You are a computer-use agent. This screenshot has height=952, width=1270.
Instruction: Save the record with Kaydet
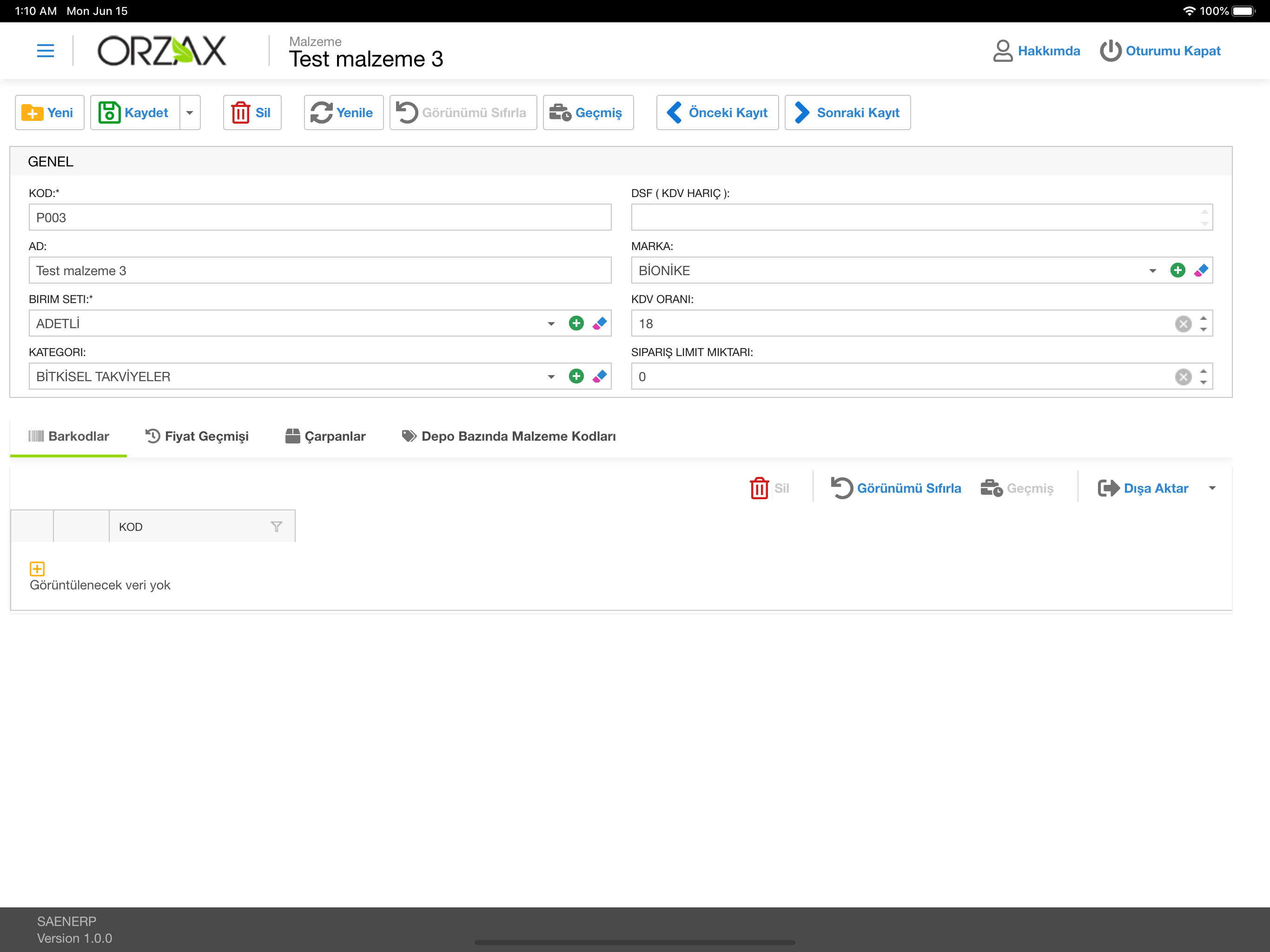point(135,112)
